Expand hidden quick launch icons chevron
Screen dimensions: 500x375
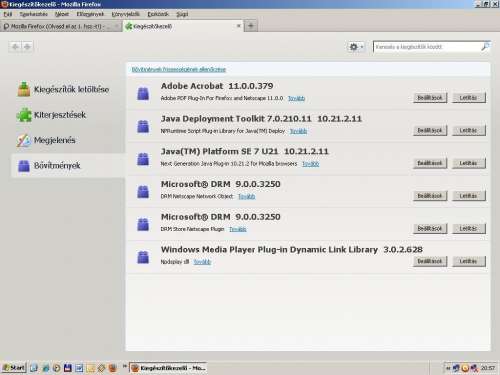click(x=124, y=366)
